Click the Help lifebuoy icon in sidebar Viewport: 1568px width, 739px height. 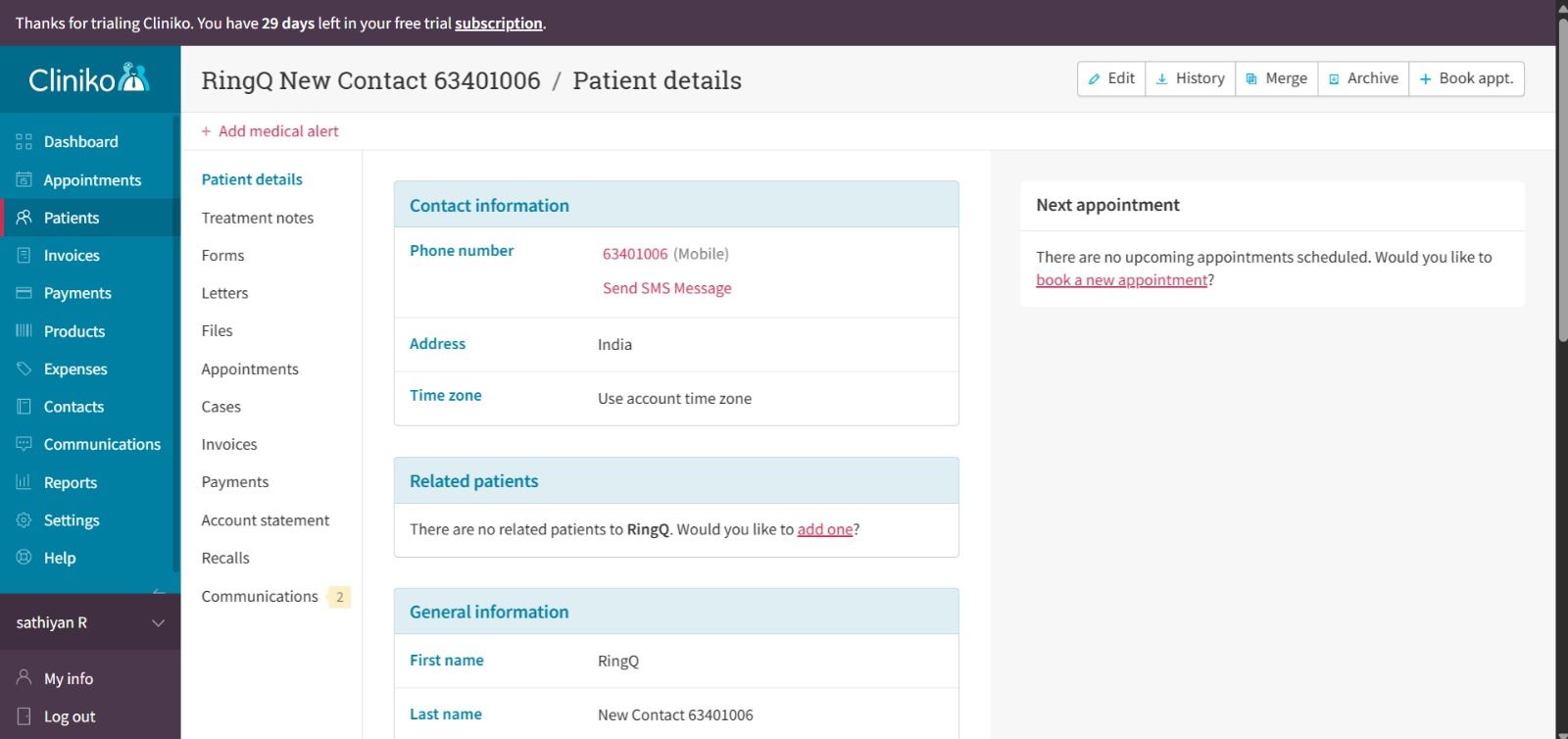24,557
